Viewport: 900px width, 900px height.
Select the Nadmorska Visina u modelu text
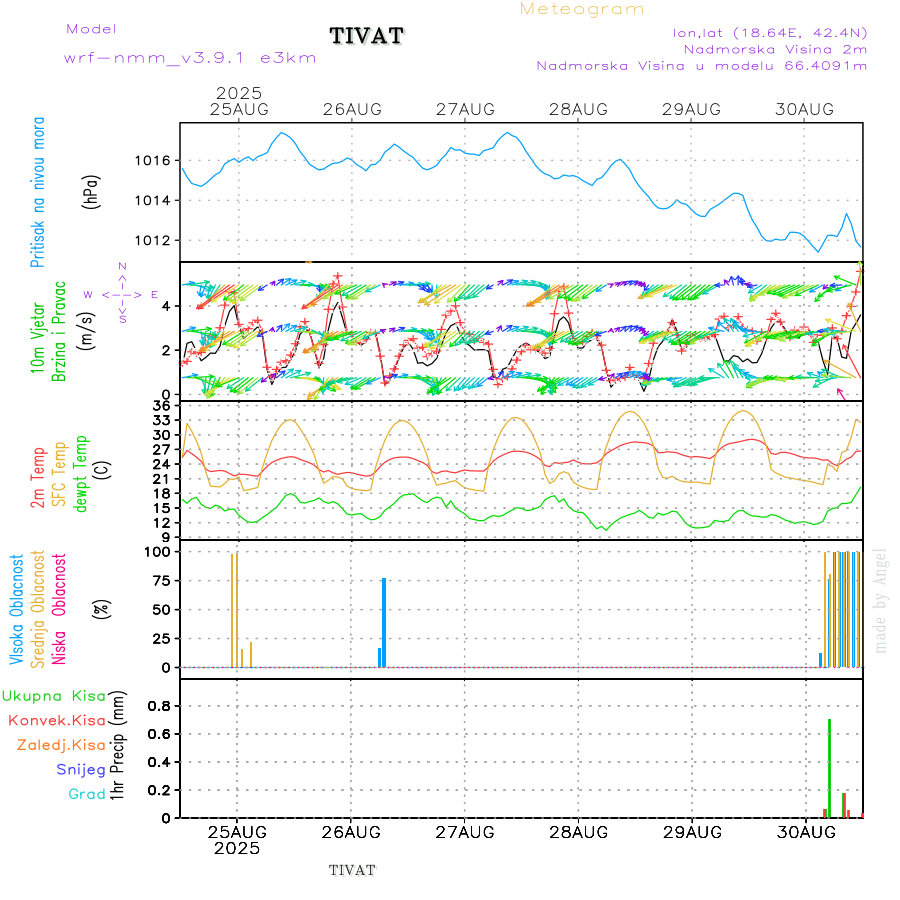pyautogui.click(x=701, y=66)
